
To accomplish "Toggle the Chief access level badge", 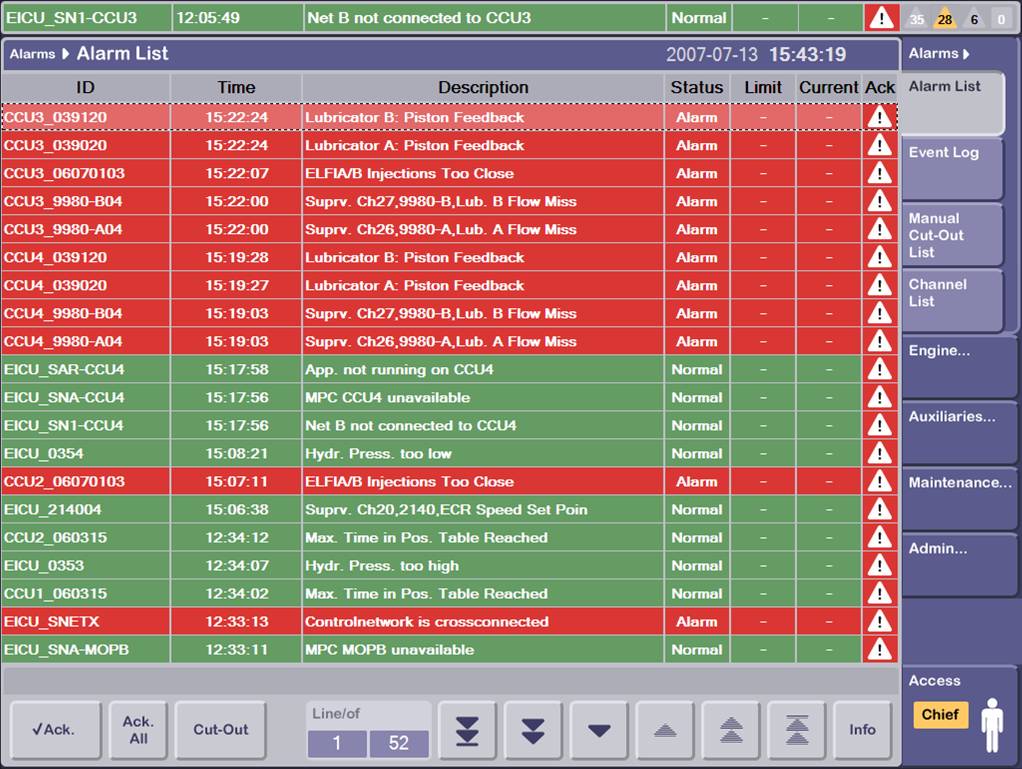I will tap(940, 715).
